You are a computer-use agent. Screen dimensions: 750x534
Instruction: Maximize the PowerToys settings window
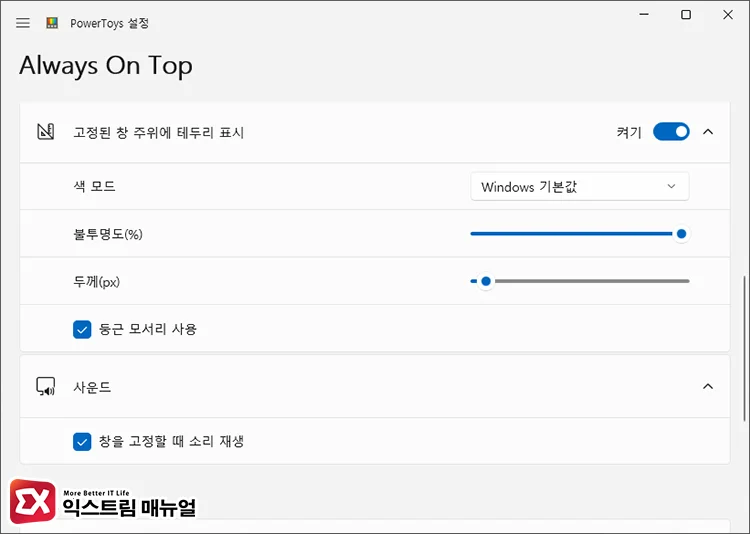686,15
